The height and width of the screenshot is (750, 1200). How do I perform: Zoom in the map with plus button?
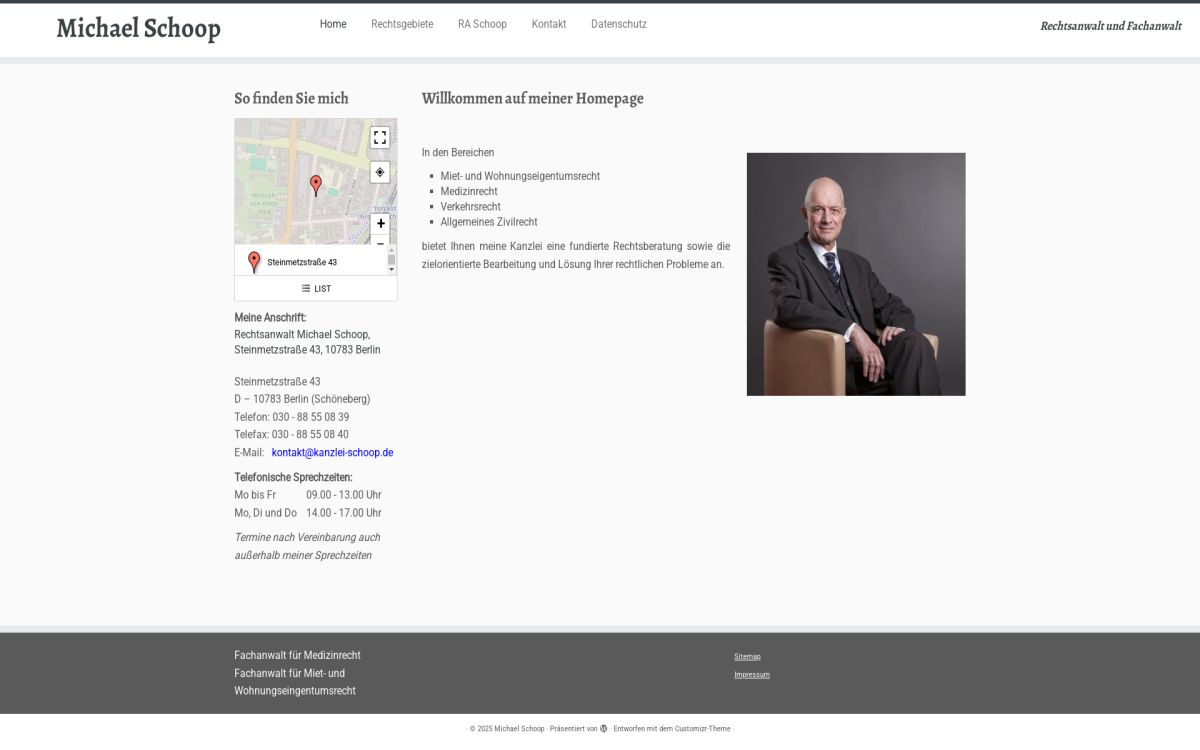point(380,224)
